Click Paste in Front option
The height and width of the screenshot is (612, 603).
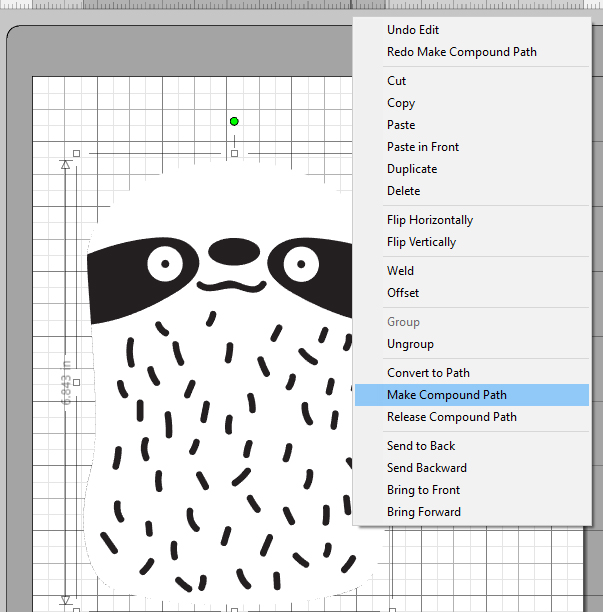[x=423, y=147]
